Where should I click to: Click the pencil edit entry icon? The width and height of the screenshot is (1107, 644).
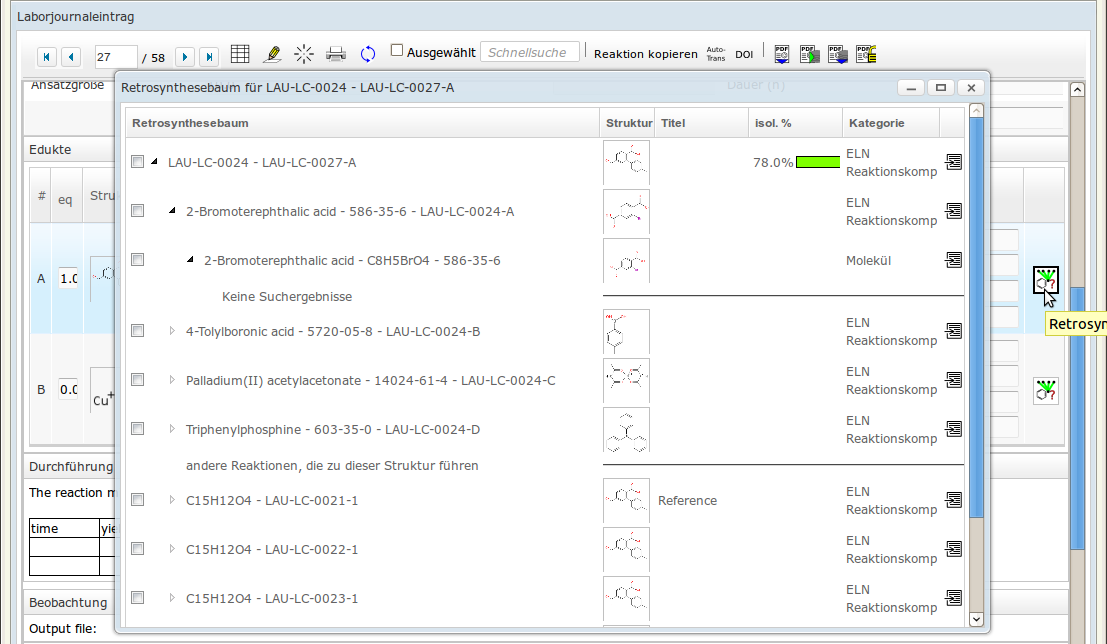pyautogui.click(x=271, y=54)
